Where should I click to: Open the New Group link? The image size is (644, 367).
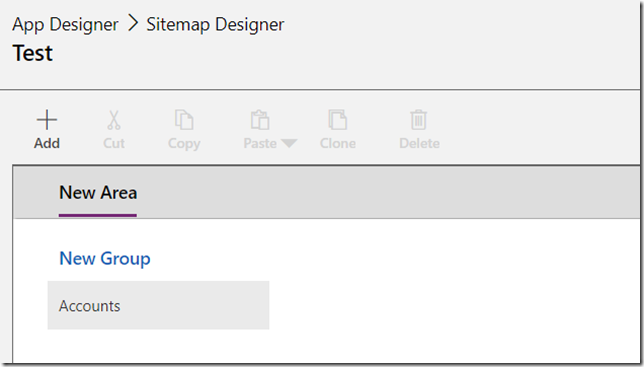(105, 259)
